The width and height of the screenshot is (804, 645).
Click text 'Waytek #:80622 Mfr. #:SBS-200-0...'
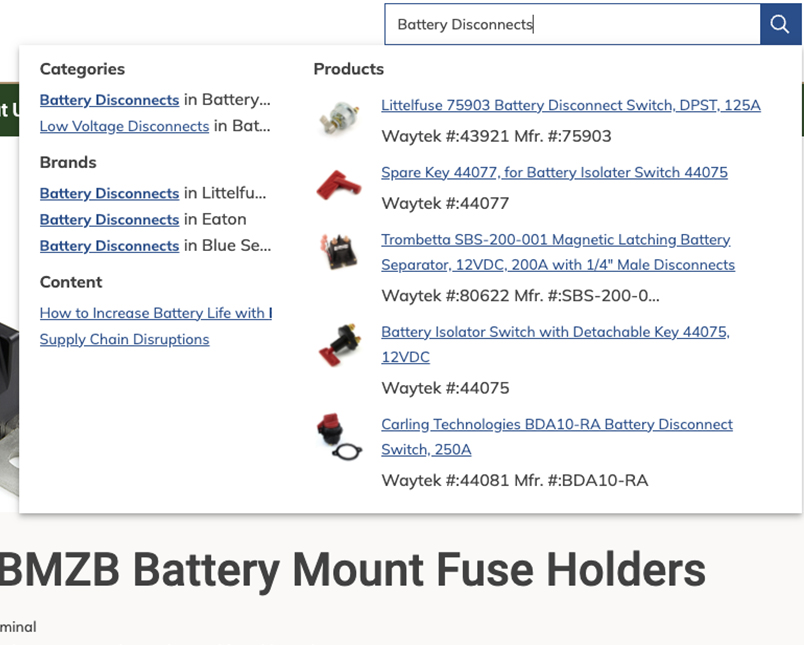pos(520,295)
